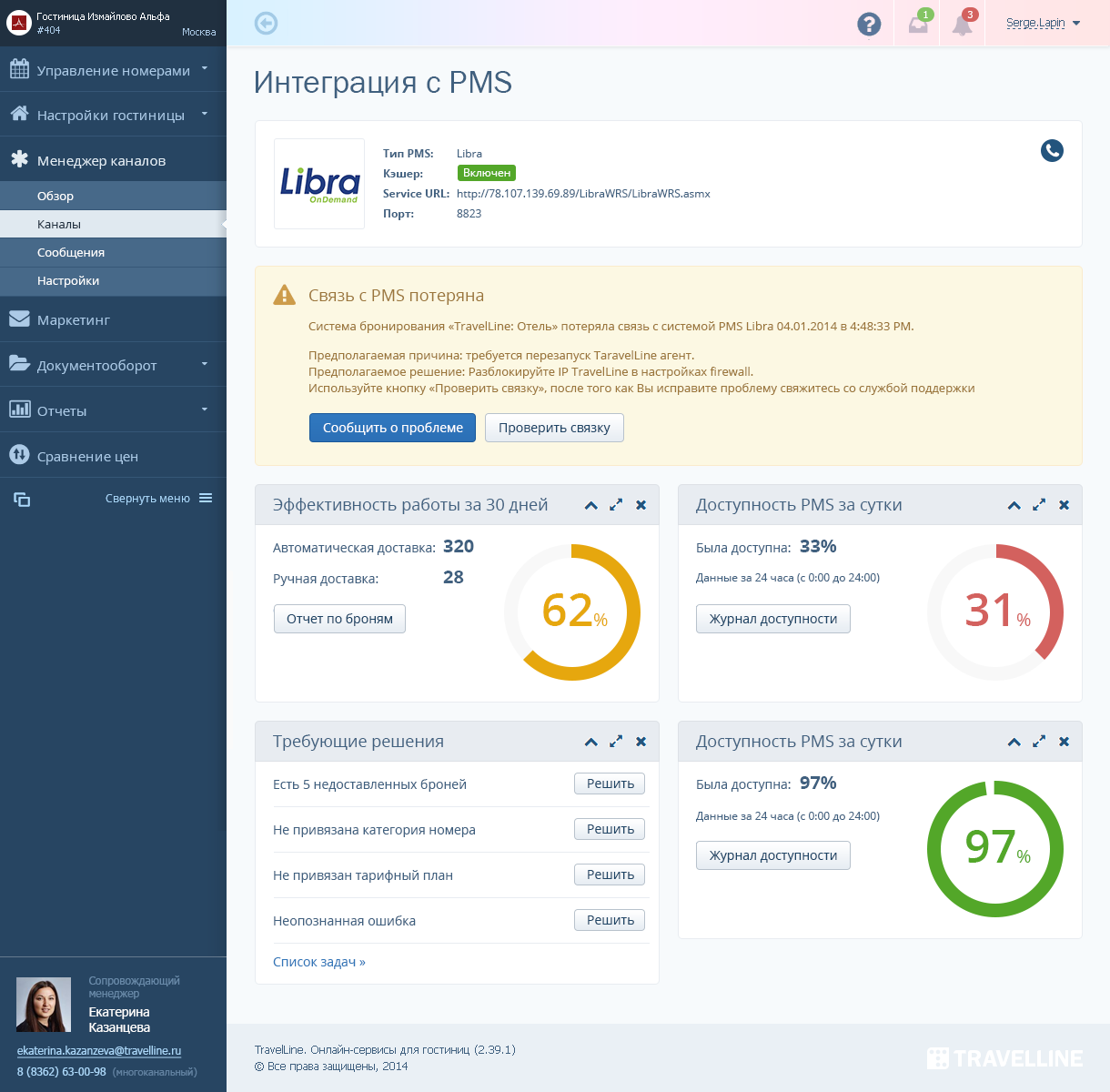Collapse the Требующие решения panel
Image resolution: width=1110 pixels, height=1092 pixels.
pos(591,742)
